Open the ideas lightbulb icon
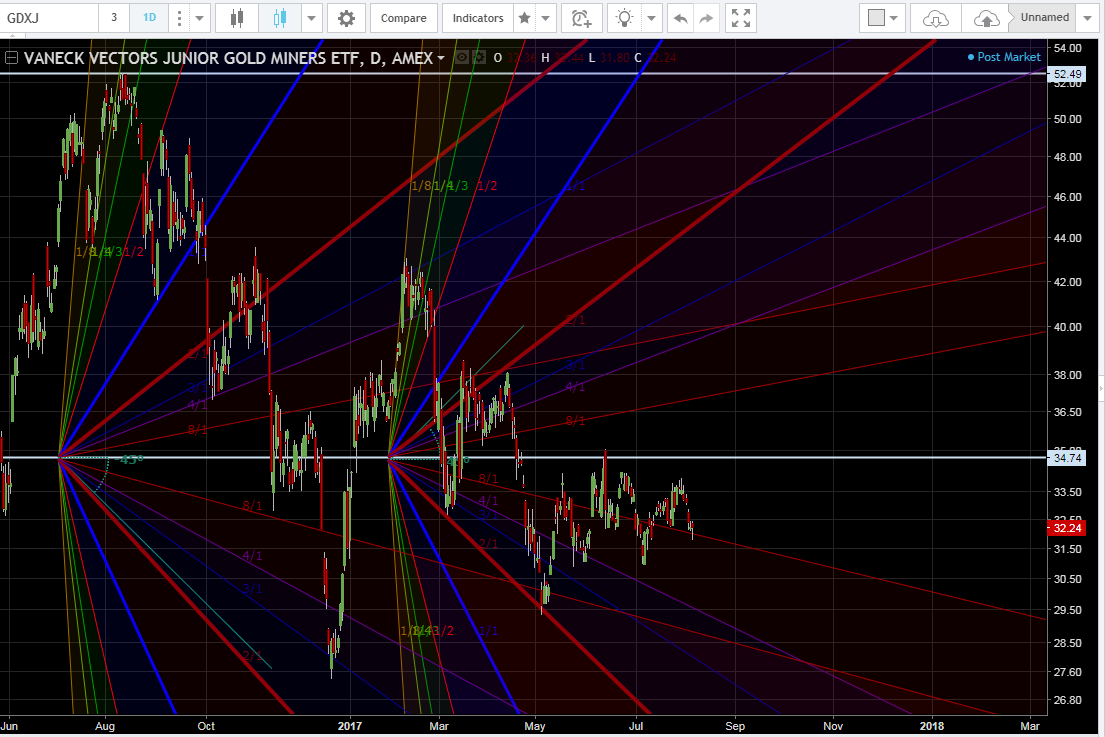Screen dimensions: 1105x737 click(624, 18)
